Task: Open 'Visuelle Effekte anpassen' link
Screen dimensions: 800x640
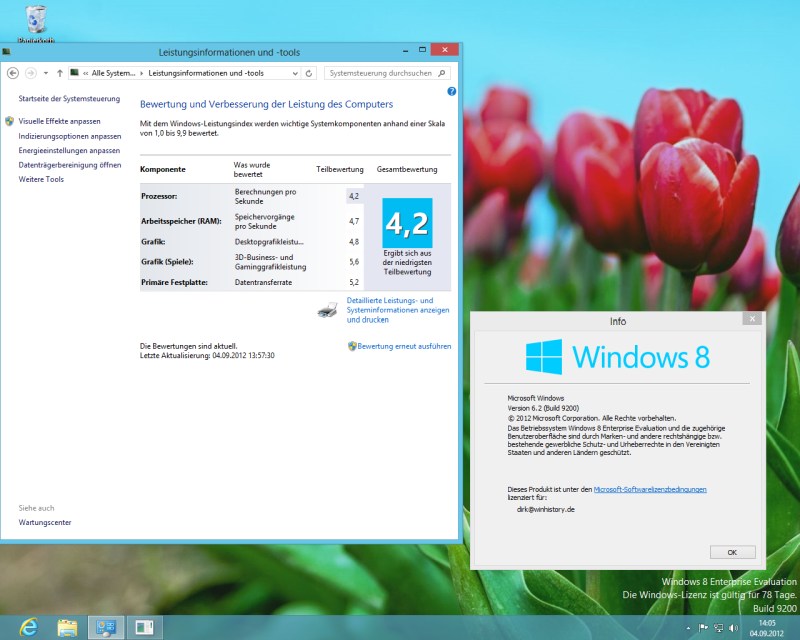Action: pyautogui.click(x=59, y=121)
